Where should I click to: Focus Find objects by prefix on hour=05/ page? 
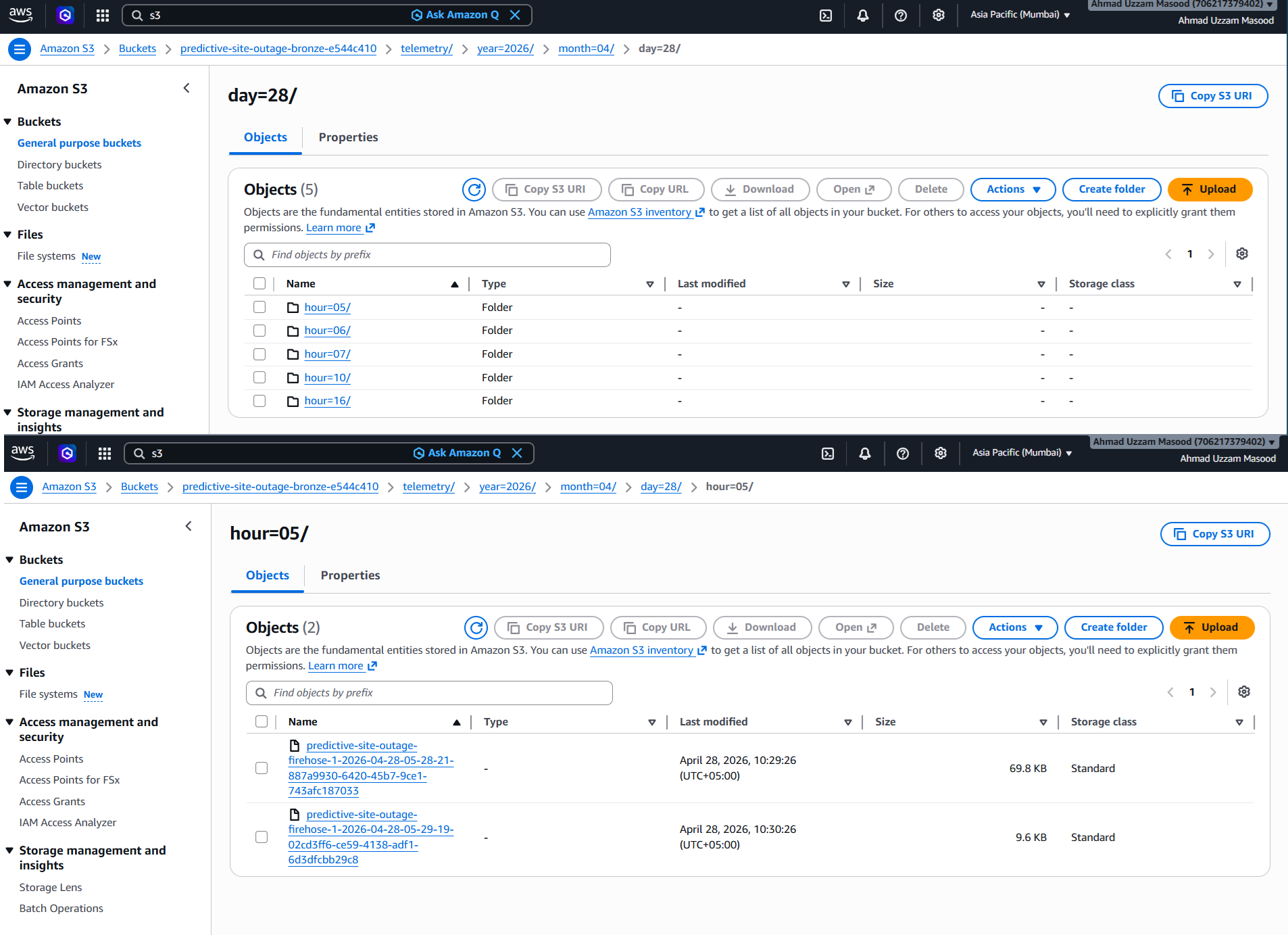point(429,693)
